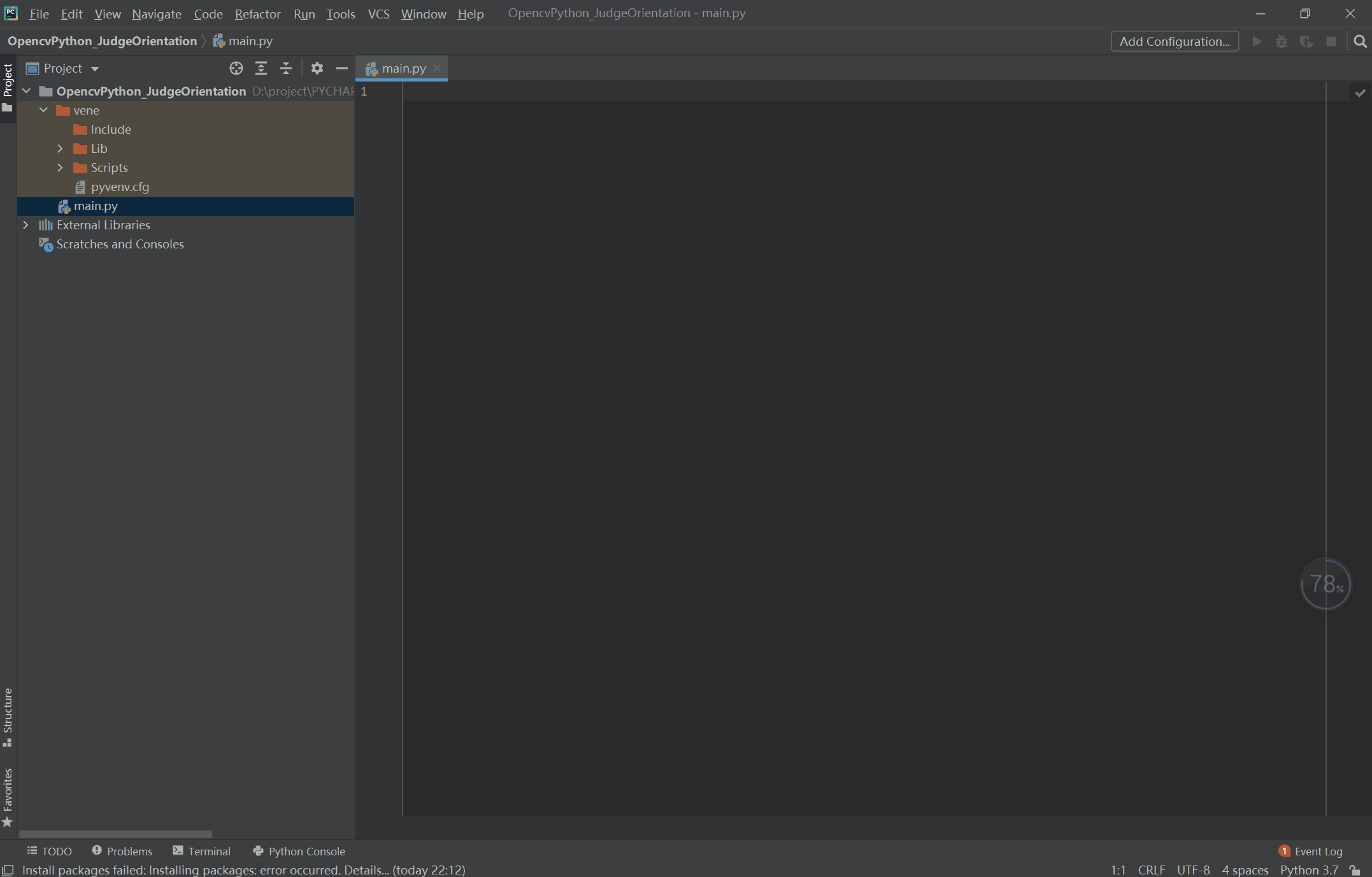The image size is (1372, 877).
Task: Expand the Scripts folder
Action: (x=60, y=168)
